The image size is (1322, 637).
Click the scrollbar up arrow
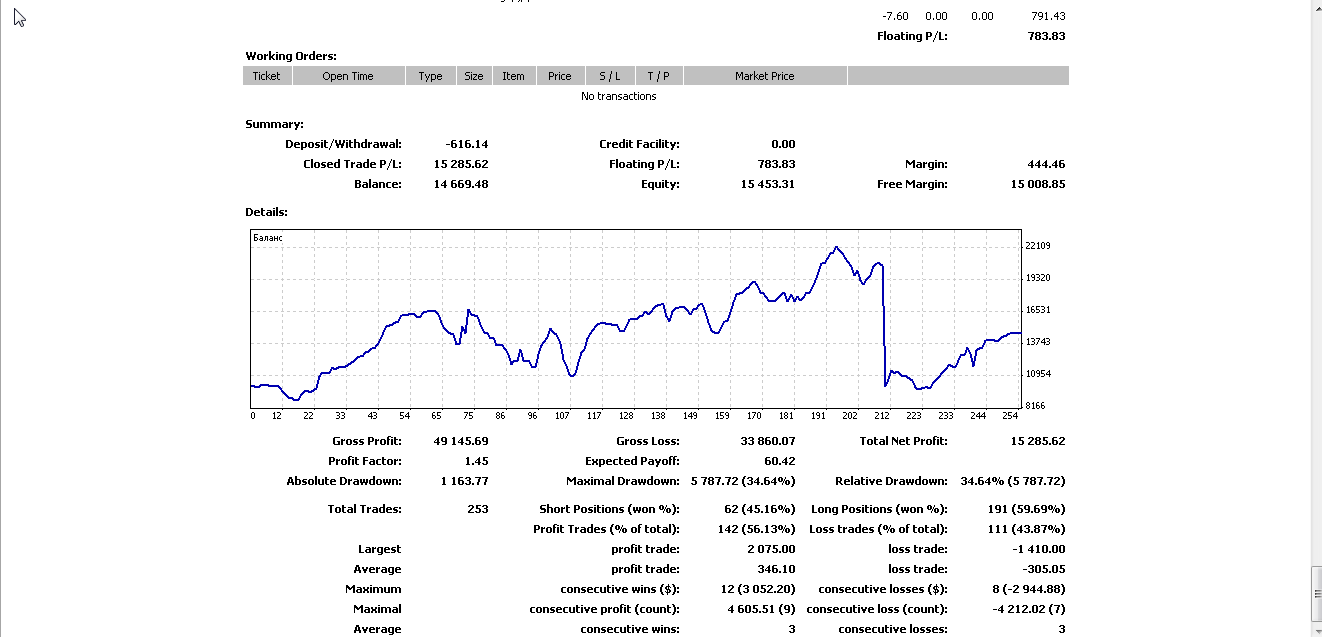1316,7
